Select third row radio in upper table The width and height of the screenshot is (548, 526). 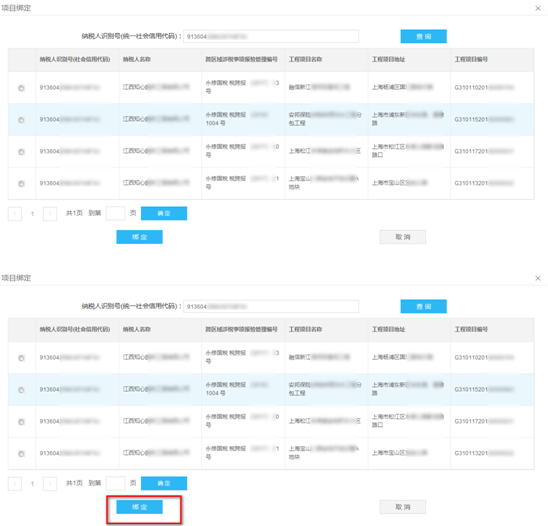(21, 152)
